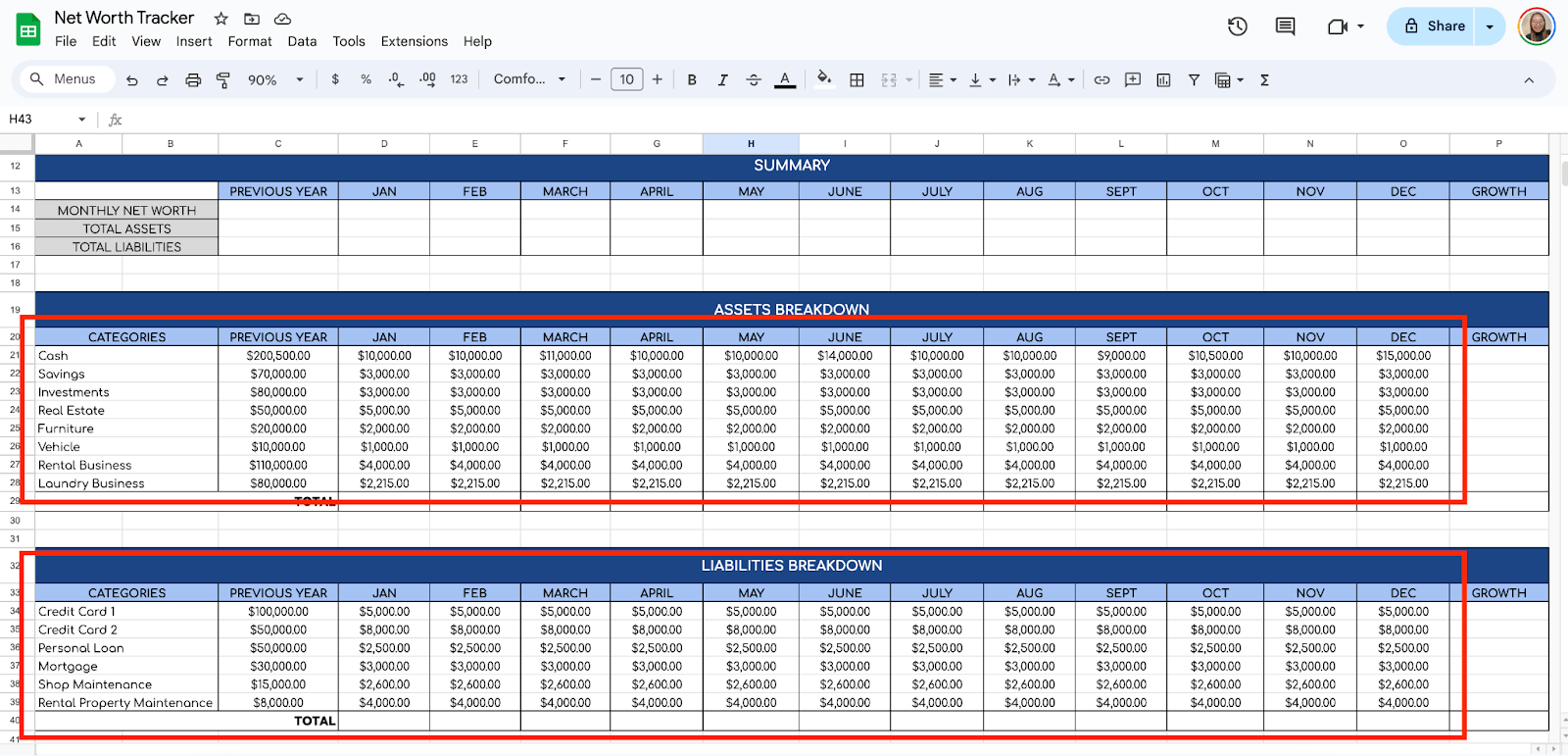Expand the Name box dropdown arrow
This screenshot has height=756, width=1568.
pos(82,120)
